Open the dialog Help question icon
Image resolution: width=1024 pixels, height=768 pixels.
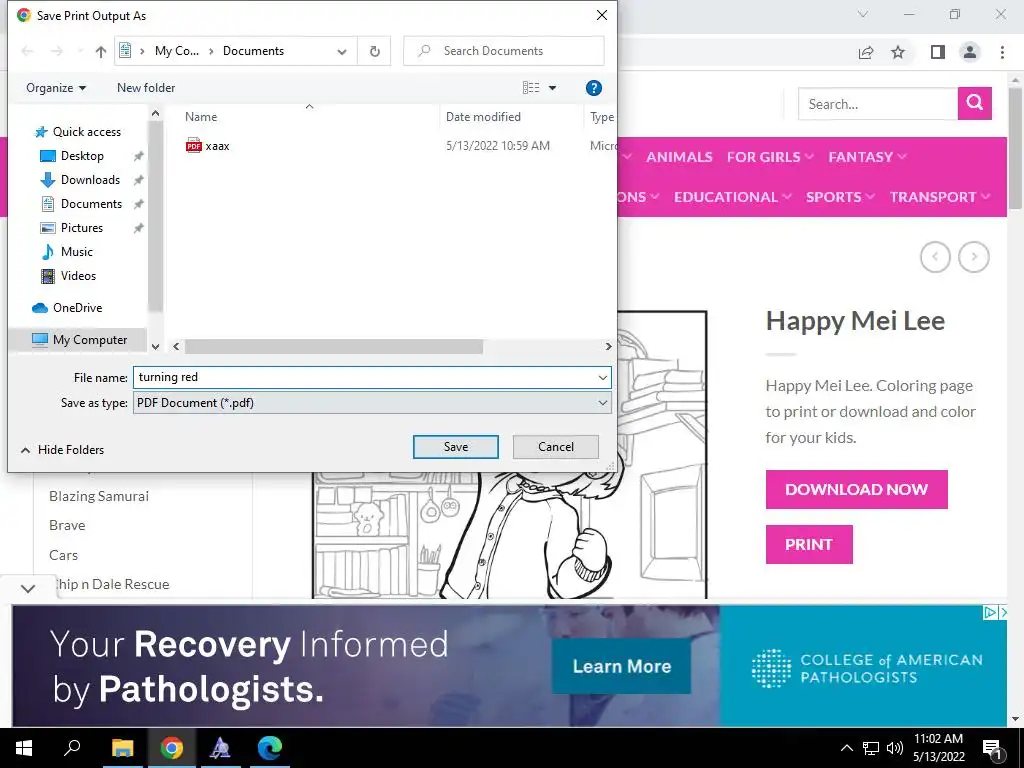click(x=593, y=88)
